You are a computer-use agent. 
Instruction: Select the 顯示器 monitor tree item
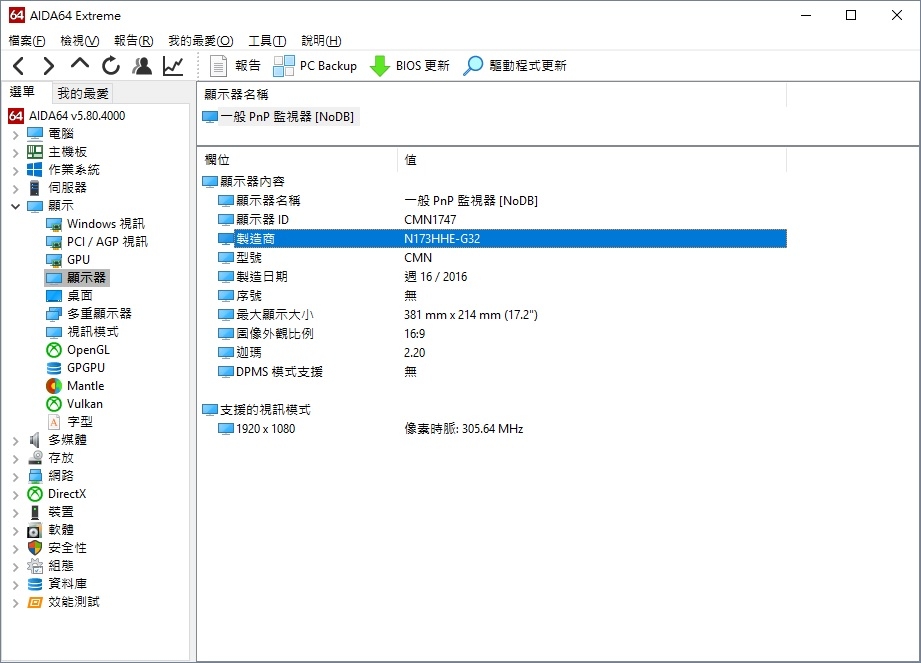(77, 278)
